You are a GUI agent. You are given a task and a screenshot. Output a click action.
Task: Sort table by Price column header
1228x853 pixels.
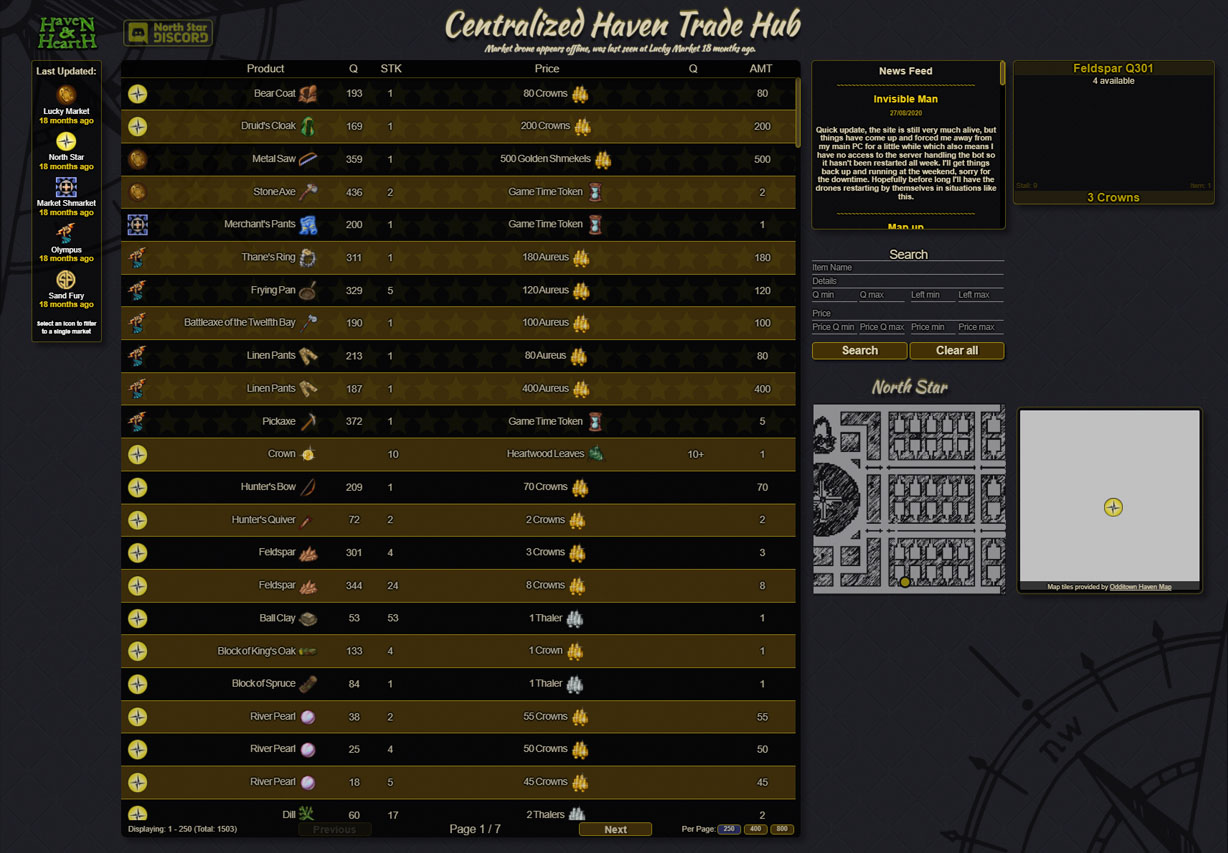[x=547, y=69]
